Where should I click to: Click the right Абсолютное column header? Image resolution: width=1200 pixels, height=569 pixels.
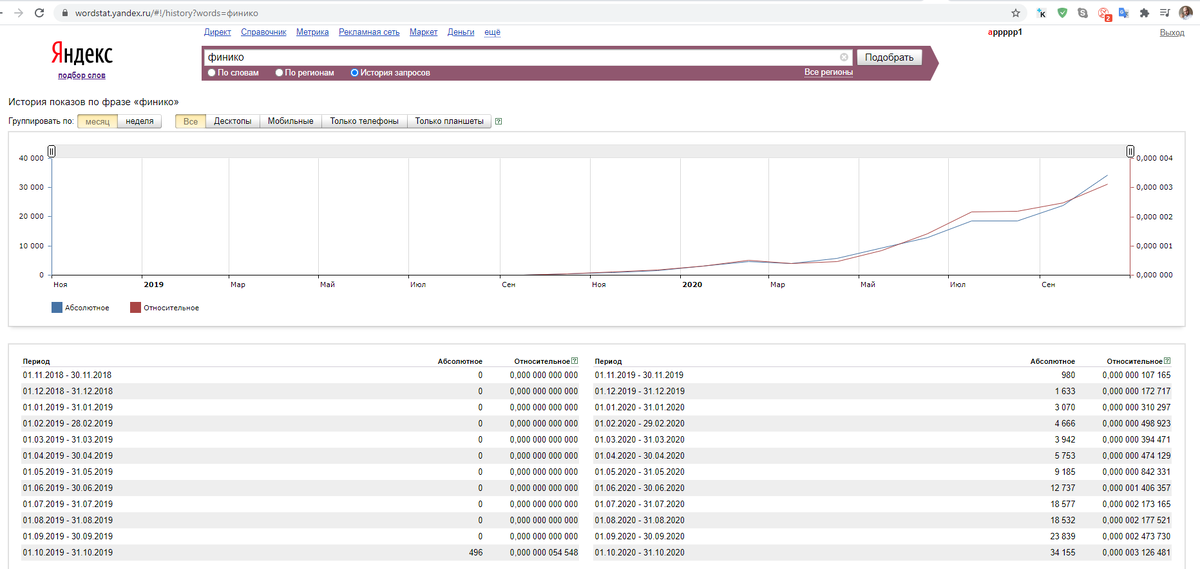(x=1053, y=361)
